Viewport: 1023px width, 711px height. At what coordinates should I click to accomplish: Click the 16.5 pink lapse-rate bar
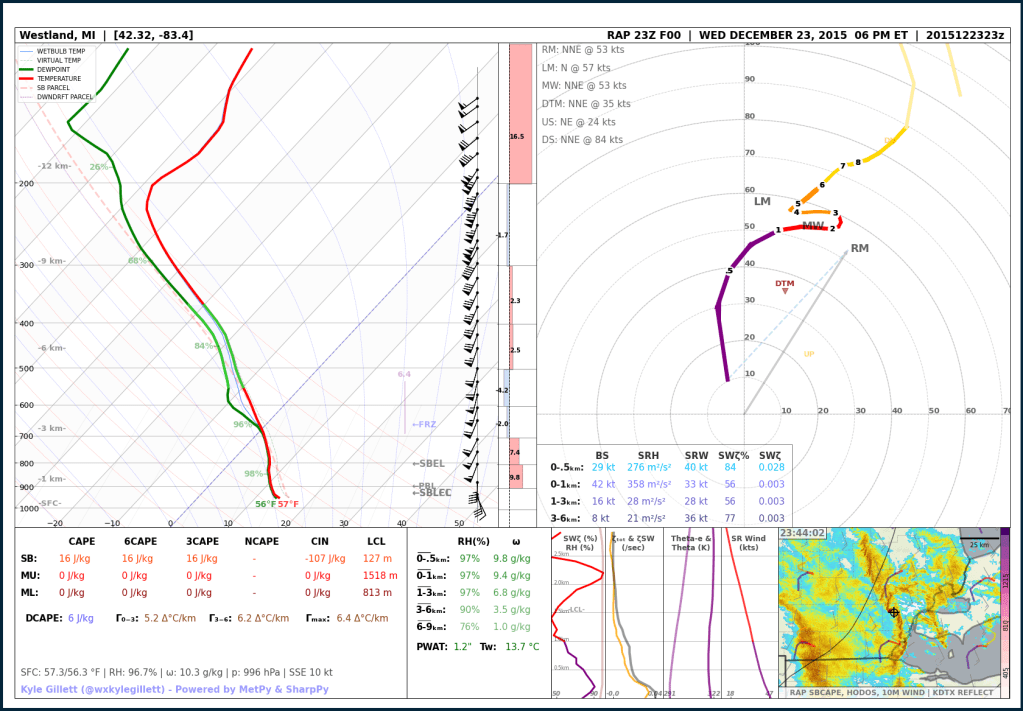click(520, 113)
